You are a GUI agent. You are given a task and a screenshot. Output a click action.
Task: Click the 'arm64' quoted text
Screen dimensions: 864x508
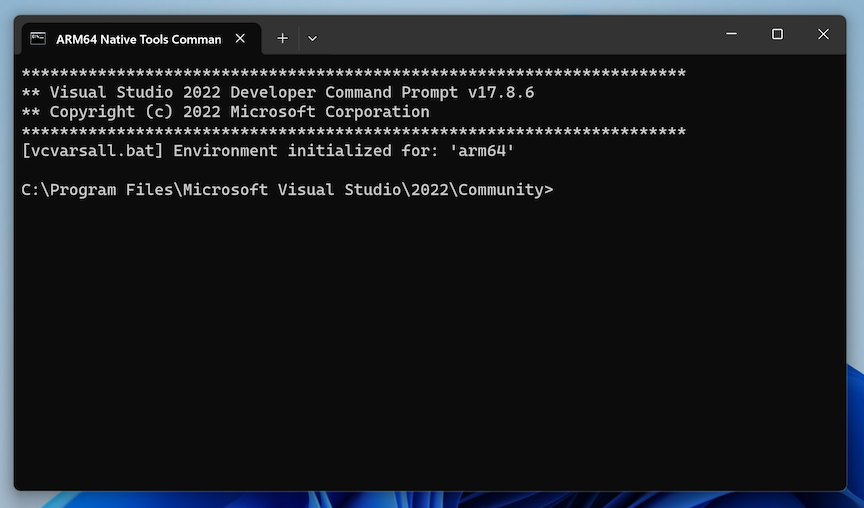(482, 151)
